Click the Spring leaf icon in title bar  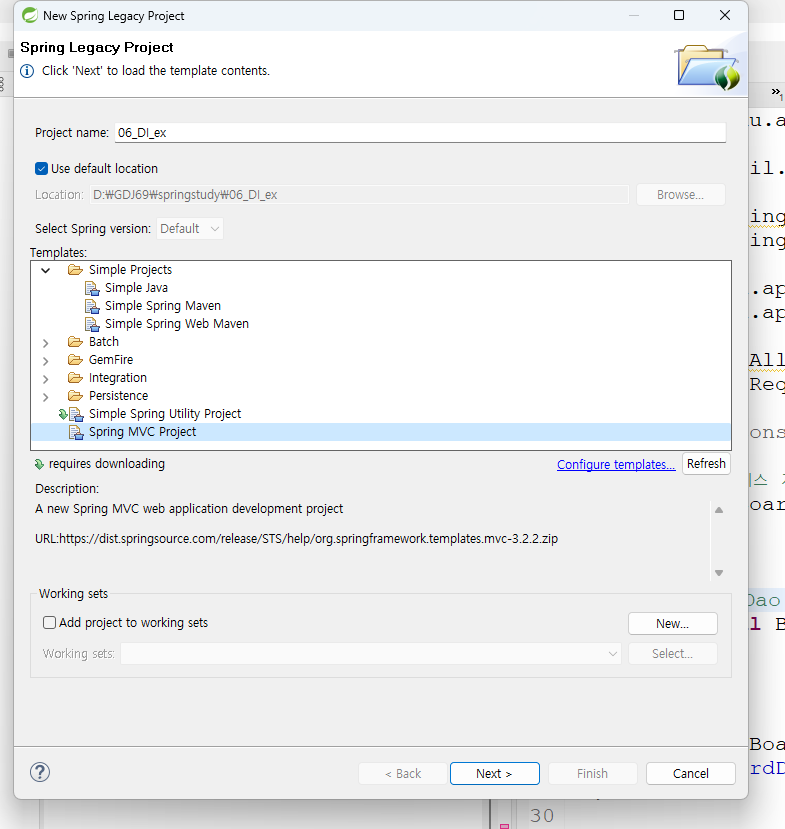[x=30, y=15]
